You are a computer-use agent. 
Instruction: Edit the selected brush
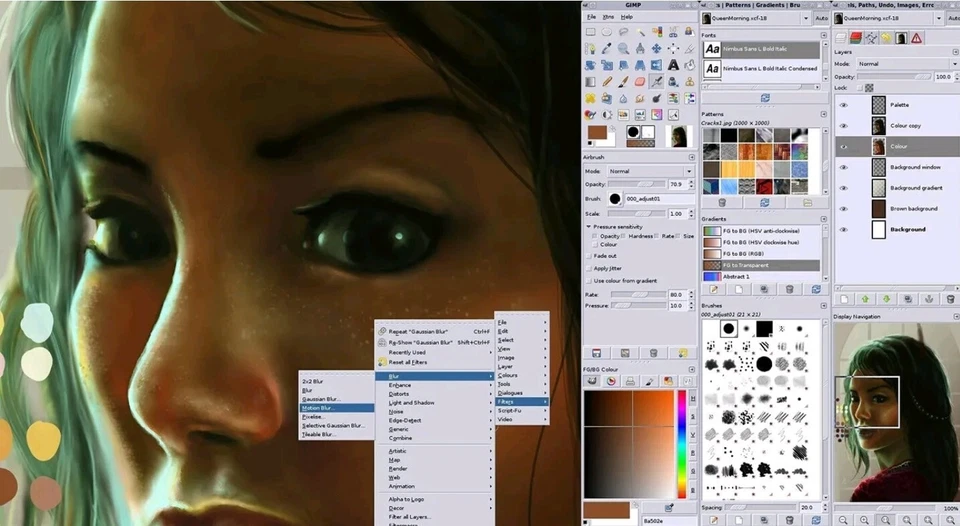(714, 520)
